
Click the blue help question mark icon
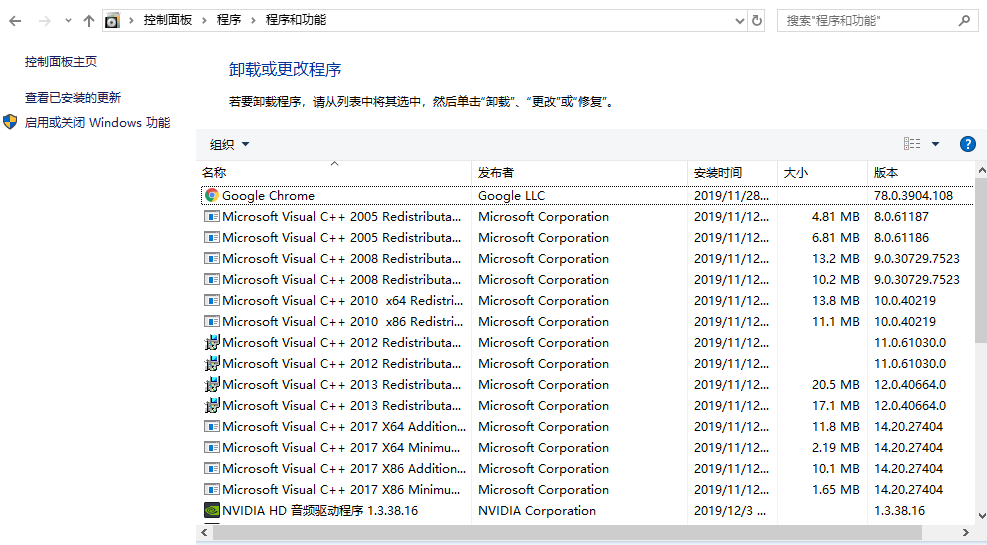point(967,144)
